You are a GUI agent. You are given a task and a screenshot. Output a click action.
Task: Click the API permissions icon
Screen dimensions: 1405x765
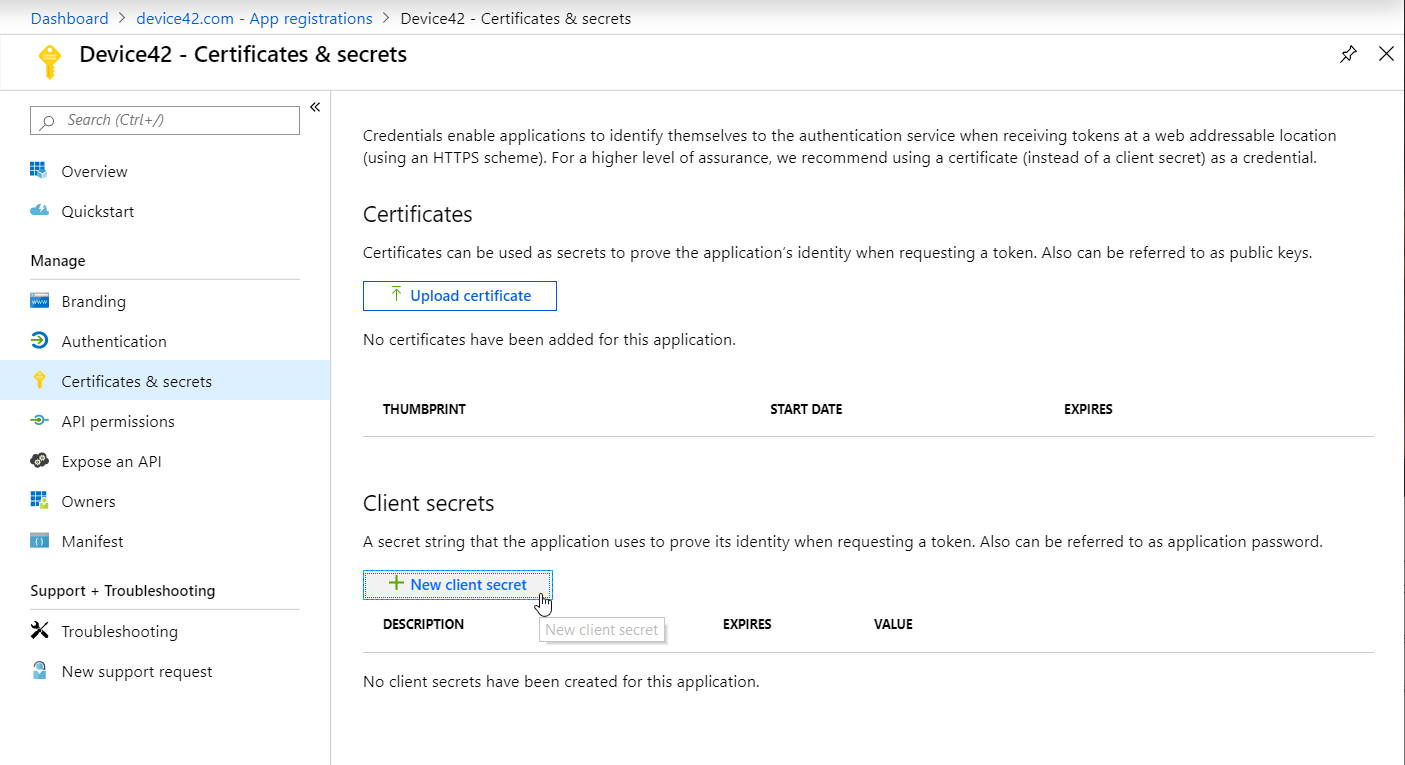(x=39, y=421)
